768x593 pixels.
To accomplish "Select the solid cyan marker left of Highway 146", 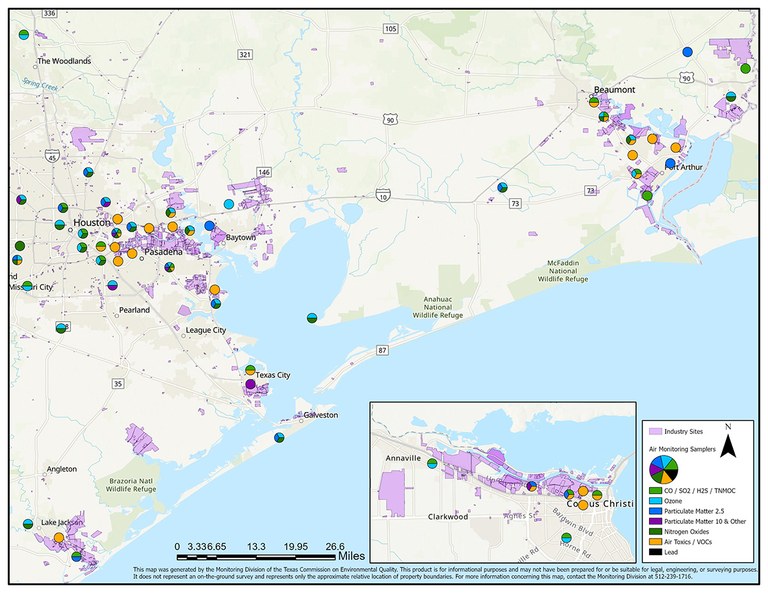I will coord(229,204).
